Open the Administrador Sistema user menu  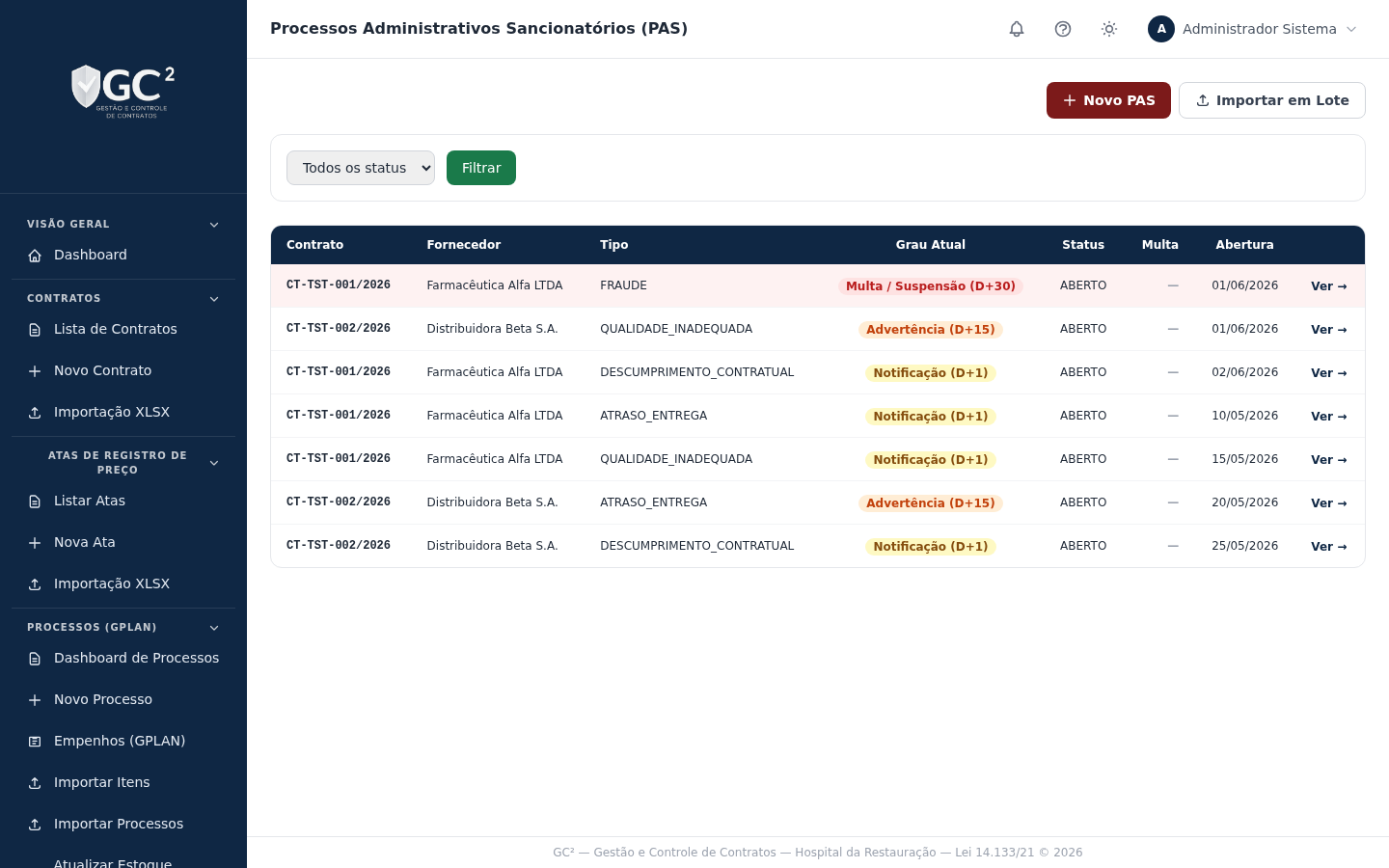point(1252,29)
